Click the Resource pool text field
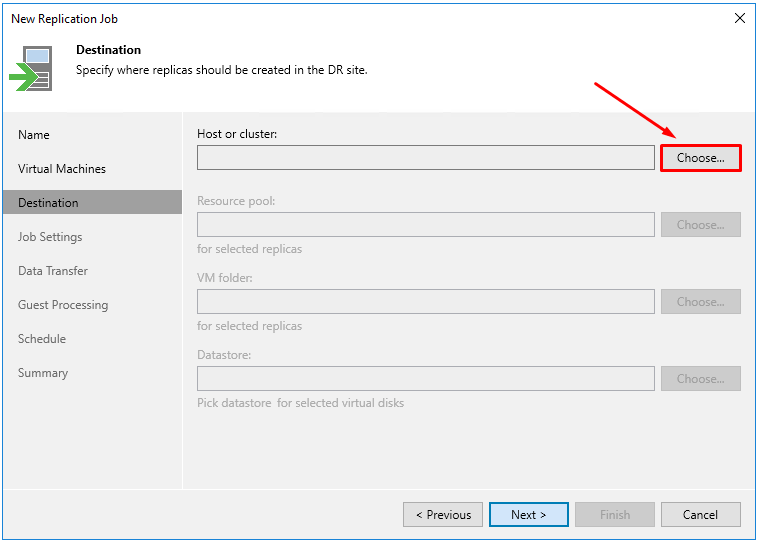760x543 pixels. click(426, 224)
